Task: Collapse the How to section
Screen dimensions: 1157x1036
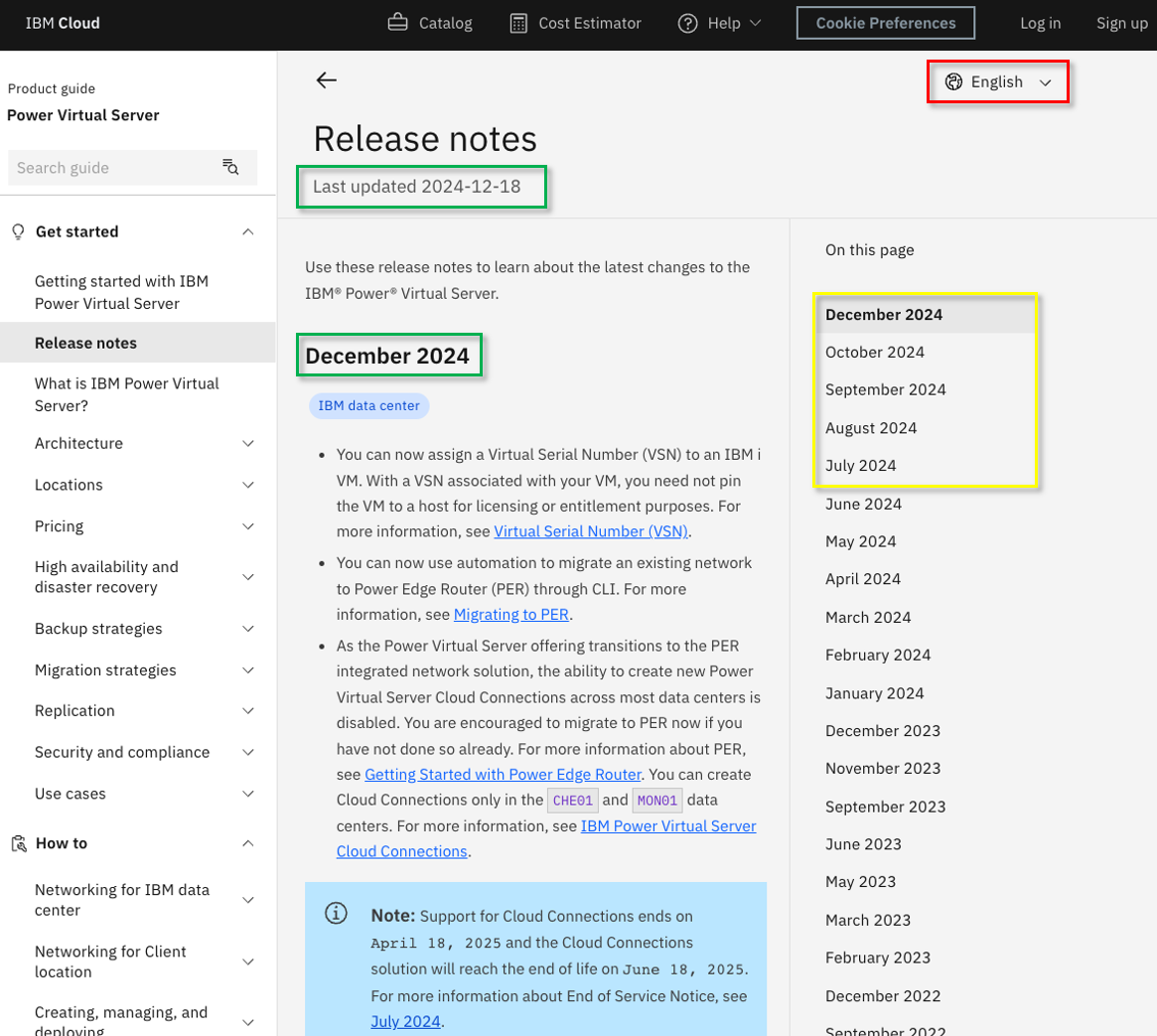Action: point(248,842)
